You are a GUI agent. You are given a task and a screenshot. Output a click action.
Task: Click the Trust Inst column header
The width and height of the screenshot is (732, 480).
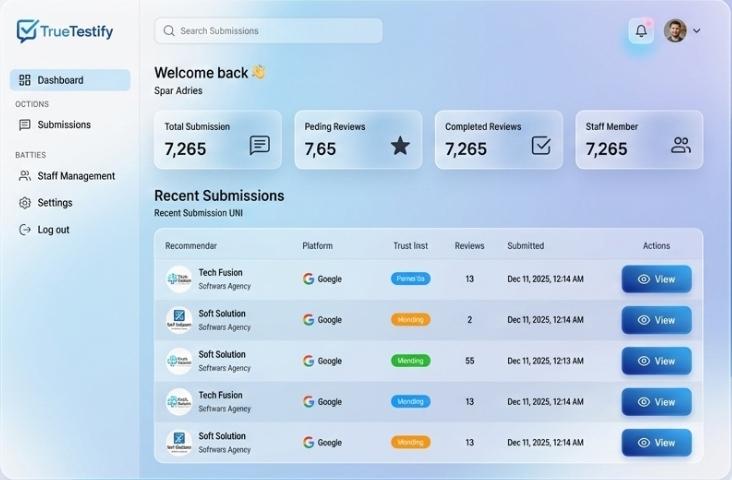[410, 246]
